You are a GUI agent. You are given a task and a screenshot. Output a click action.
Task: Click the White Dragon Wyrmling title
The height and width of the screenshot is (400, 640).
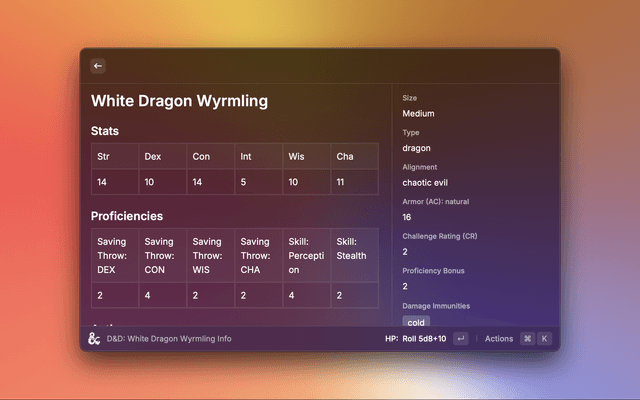point(179,101)
